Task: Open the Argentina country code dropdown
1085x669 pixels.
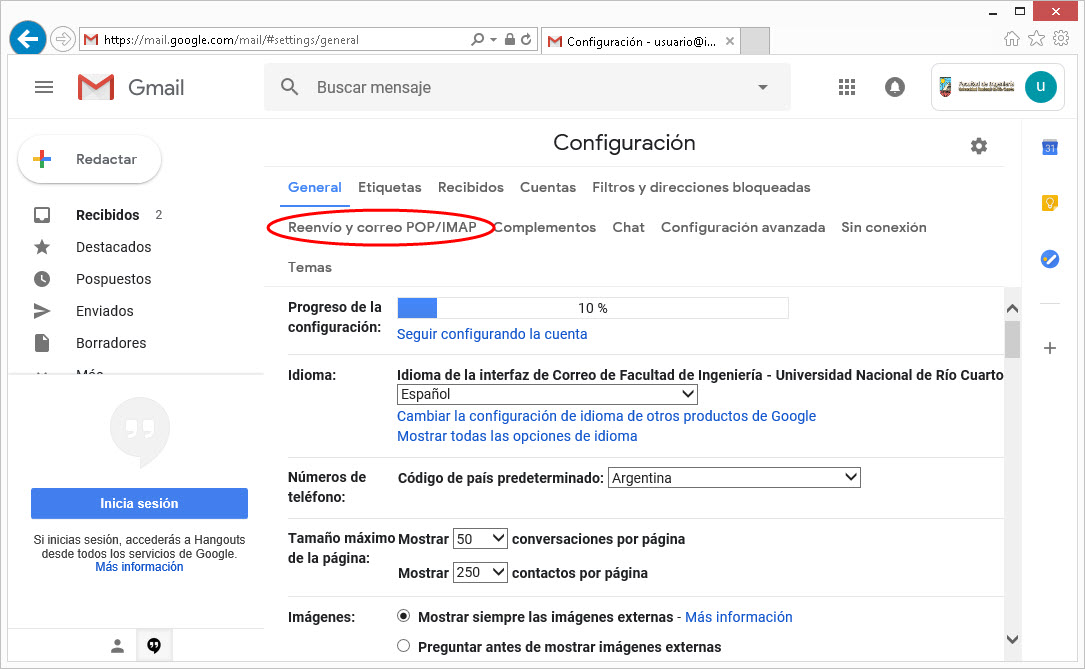Action: click(x=734, y=477)
